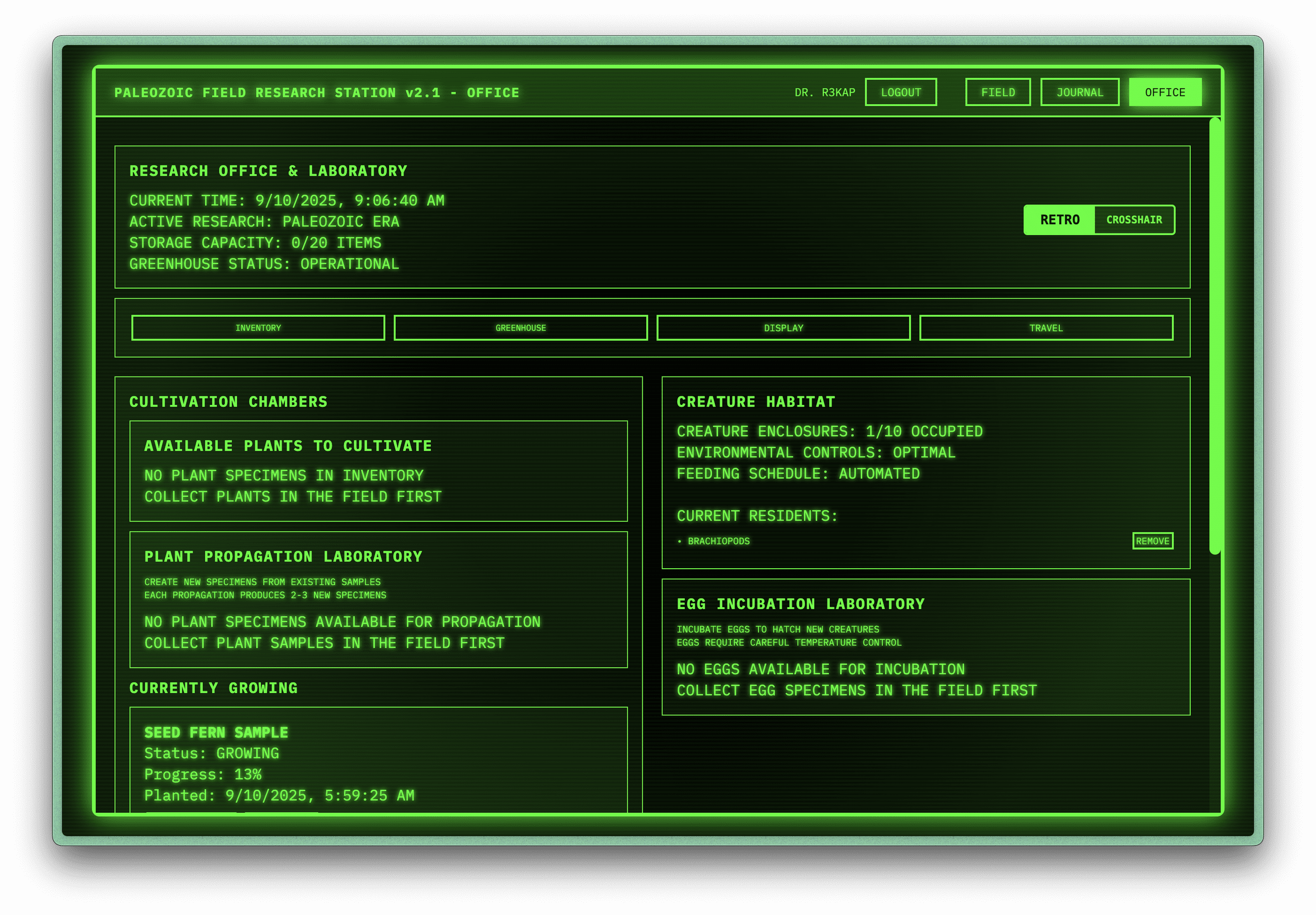This screenshot has height=915, width=1316.
Task: Go to the GREENHOUSE section
Action: click(521, 328)
